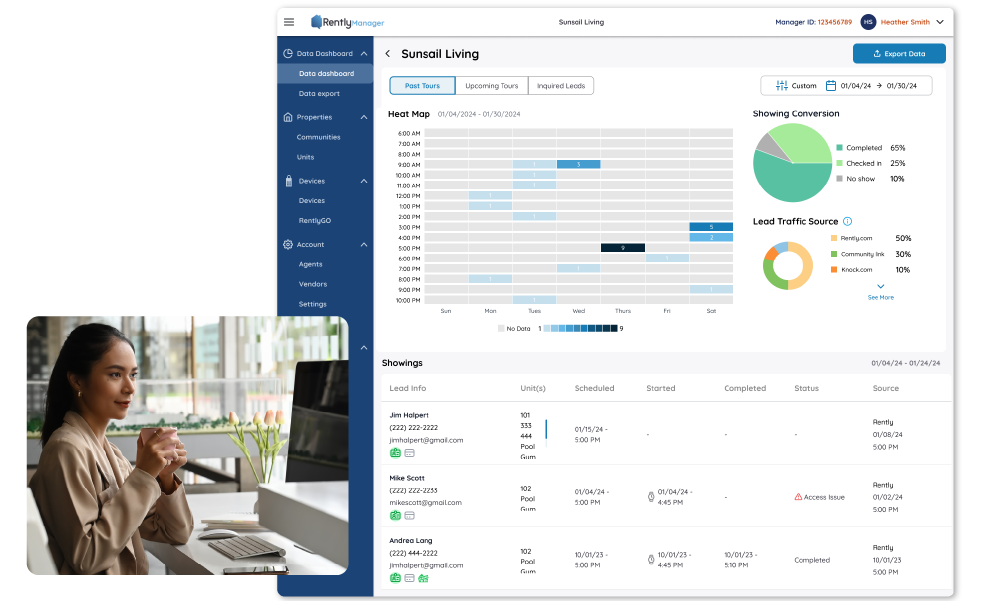Click the green ID badge icon under Jim Halpert

(x=395, y=453)
